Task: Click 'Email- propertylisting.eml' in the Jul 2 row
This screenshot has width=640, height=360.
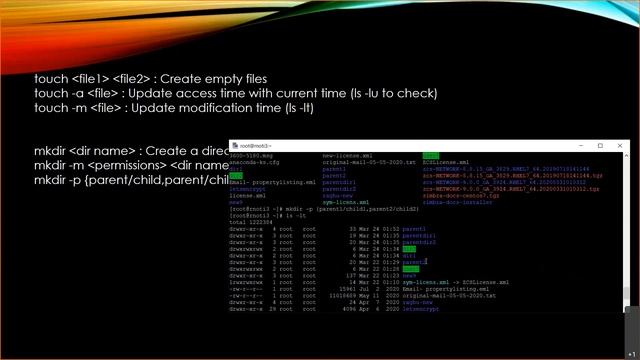Action: click(446, 289)
